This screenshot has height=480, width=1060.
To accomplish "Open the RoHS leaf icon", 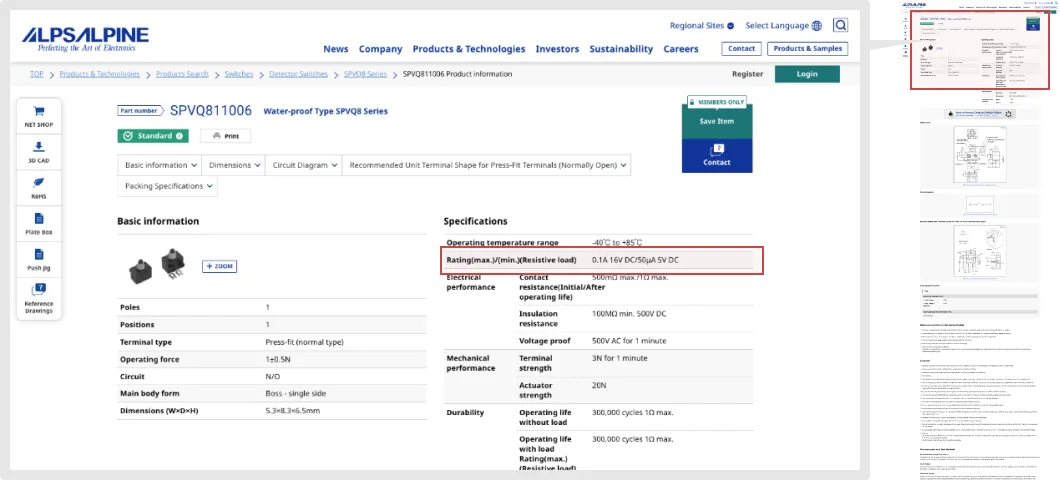I will 39,183.
